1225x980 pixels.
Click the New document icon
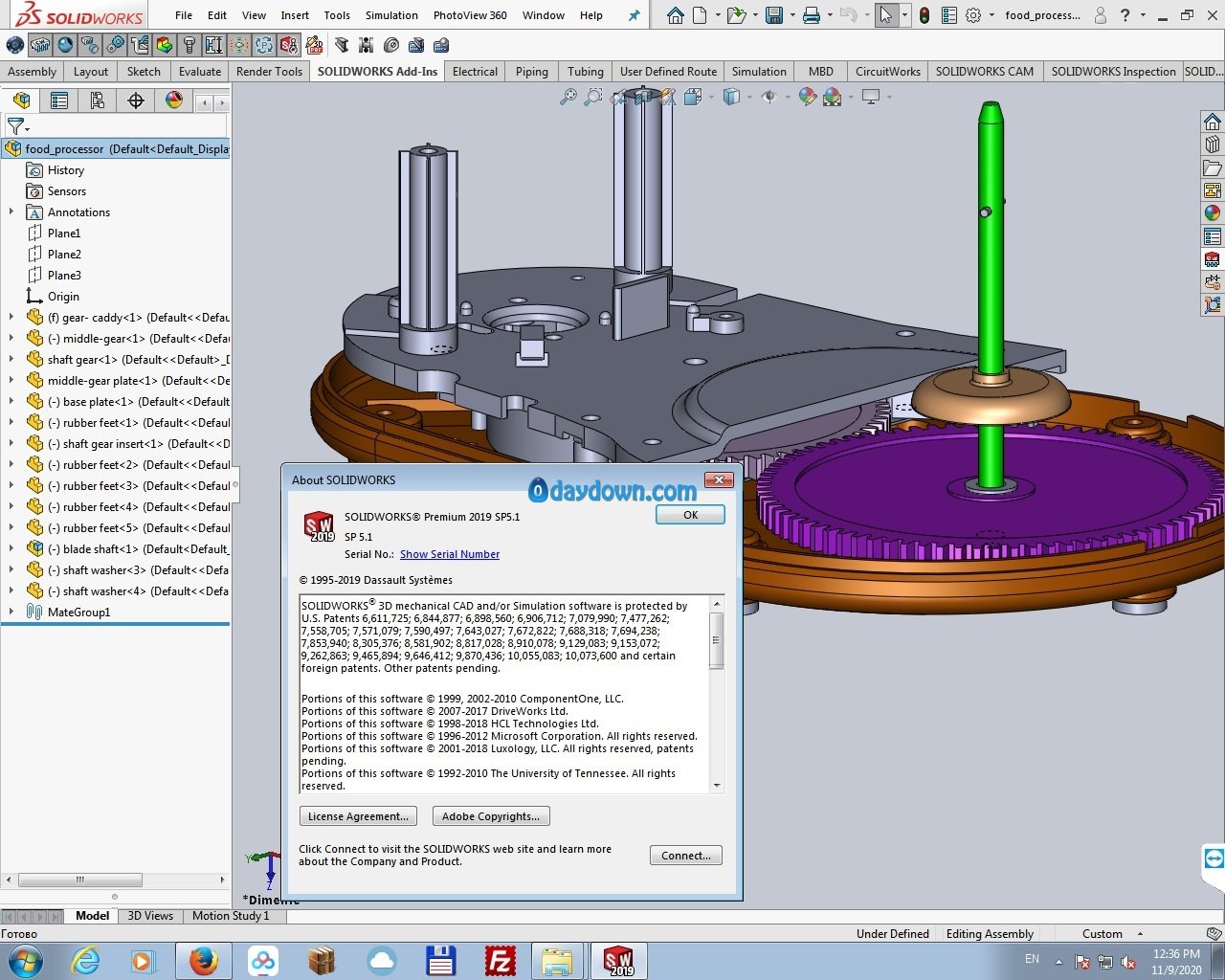tap(700, 15)
